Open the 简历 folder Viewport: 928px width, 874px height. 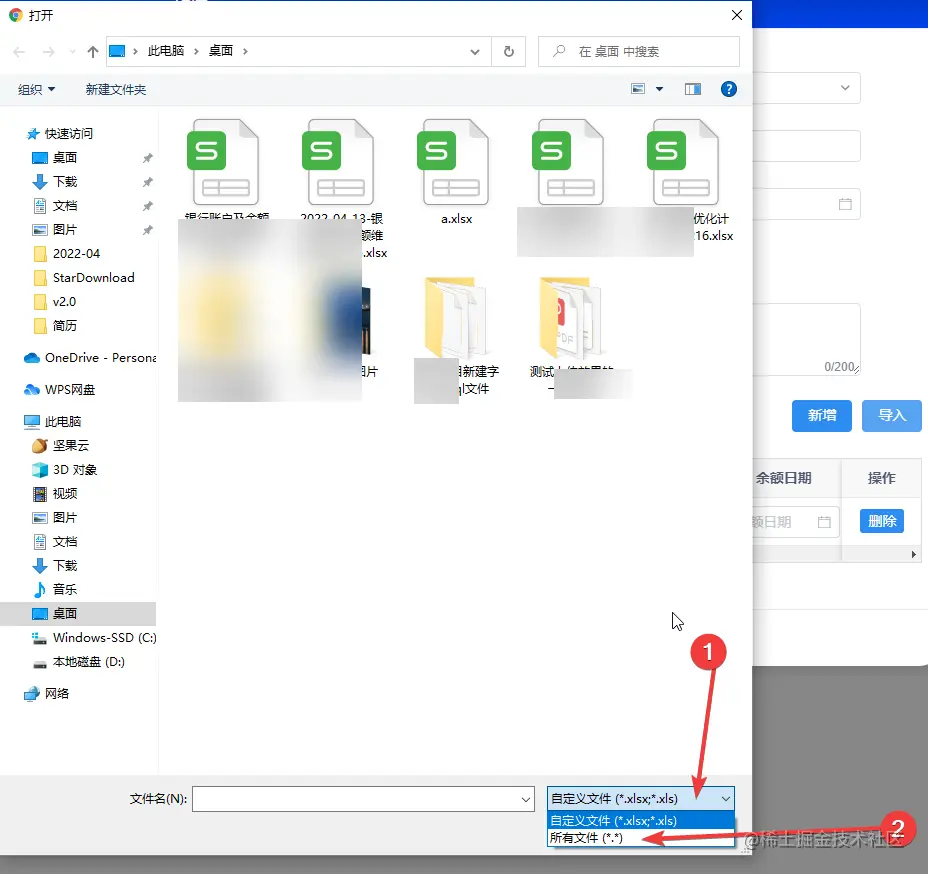65,325
